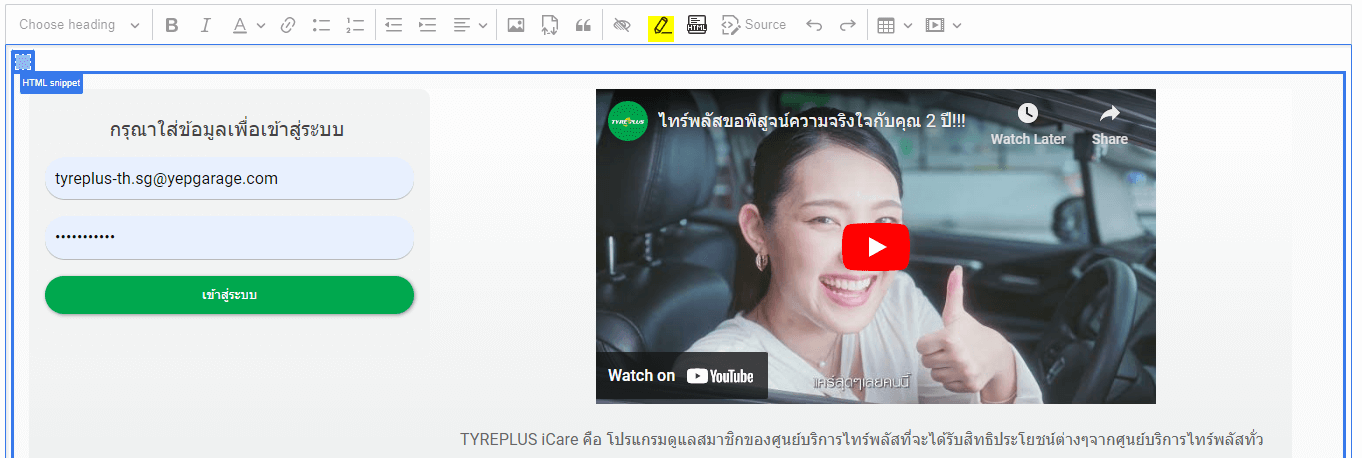
Task: Expand the table dropdown arrow
Action: point(908,25)
